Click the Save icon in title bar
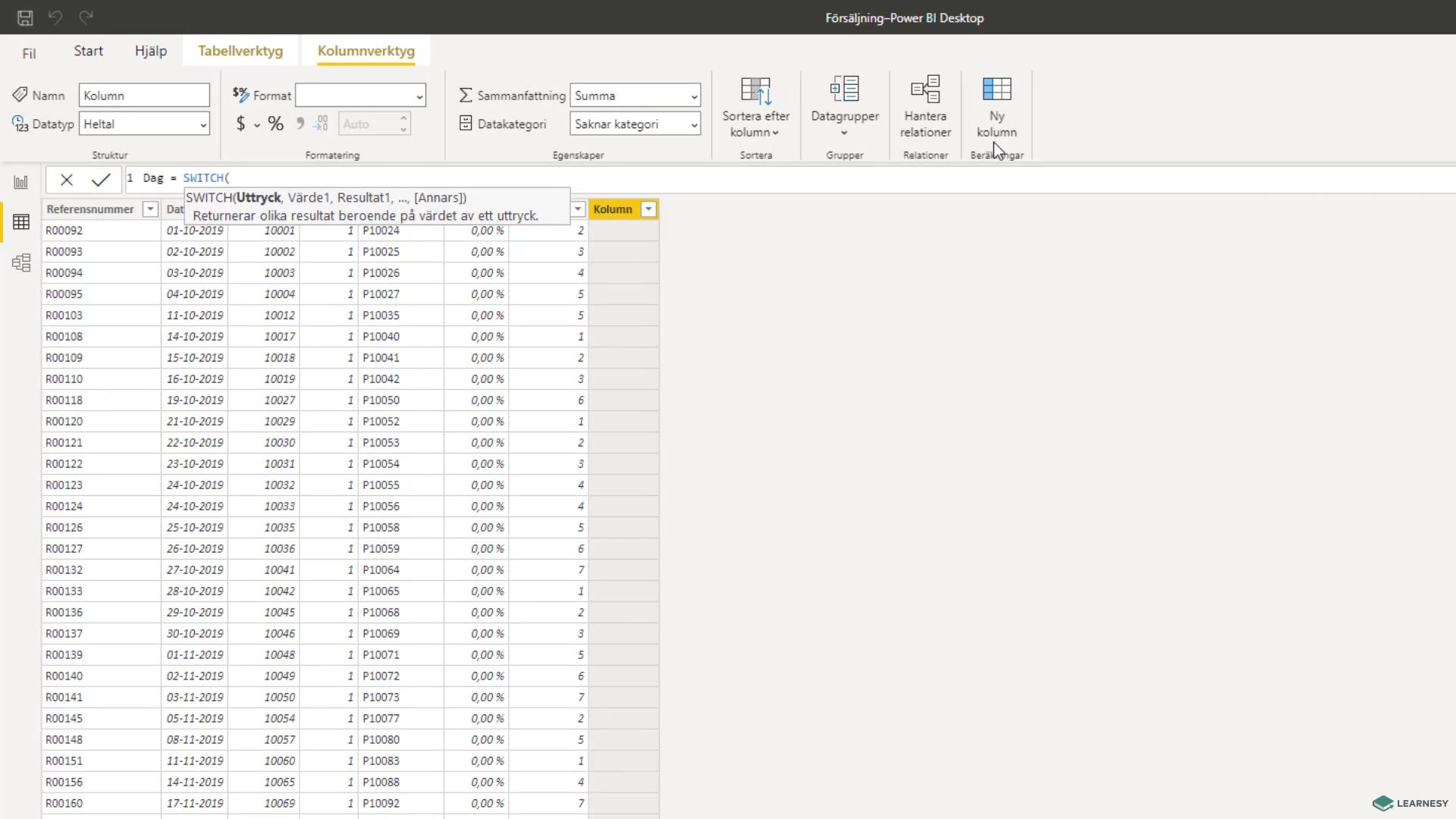 pyautogui.click(x=25, y=17)
